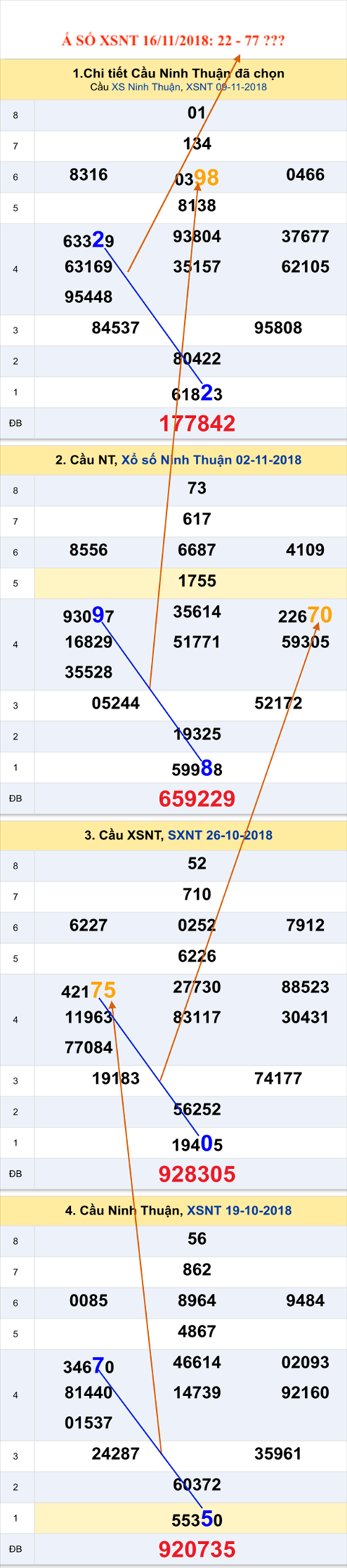The width and height of the screenshot is (347, 1568).
Task: Select number 4109
Action: tap(305, 550)
